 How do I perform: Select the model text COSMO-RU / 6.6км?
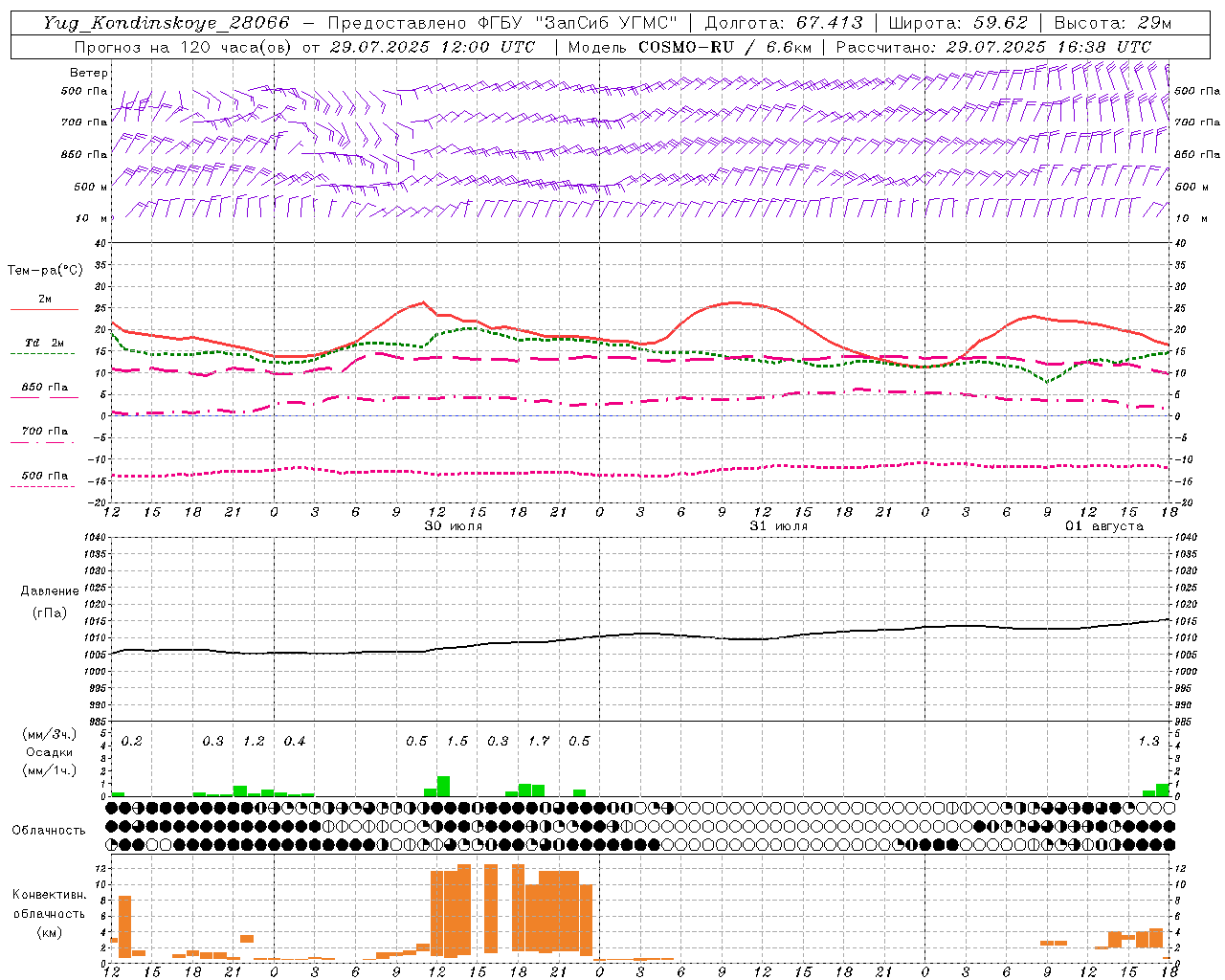pos(724,47)
